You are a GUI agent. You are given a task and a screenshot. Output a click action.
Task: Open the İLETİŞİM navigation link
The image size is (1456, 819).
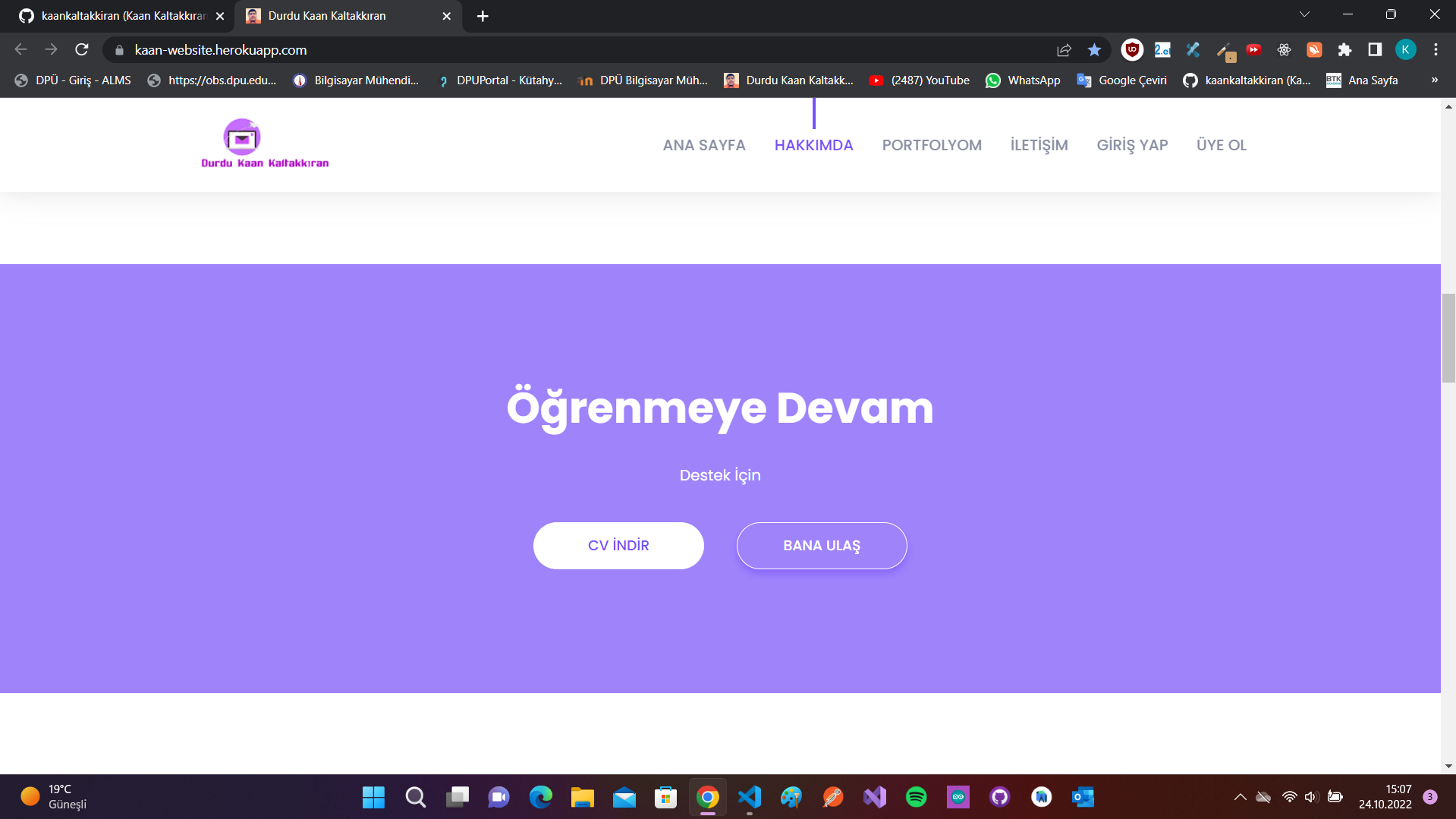[1039, 145]
